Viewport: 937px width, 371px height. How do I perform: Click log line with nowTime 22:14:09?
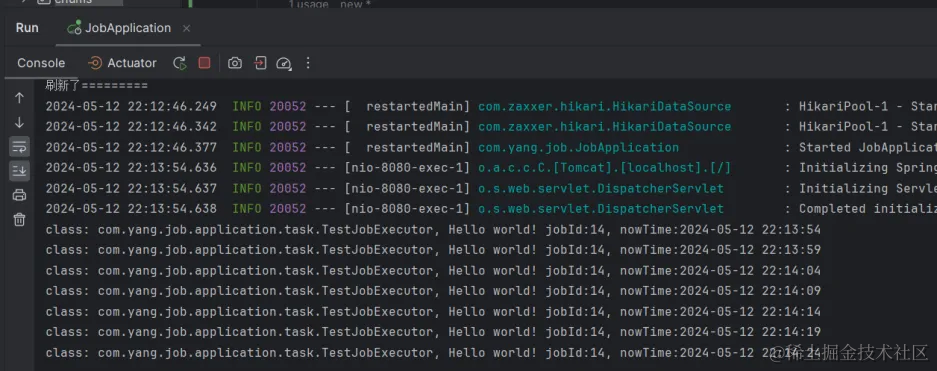click(x=433, y=291)
